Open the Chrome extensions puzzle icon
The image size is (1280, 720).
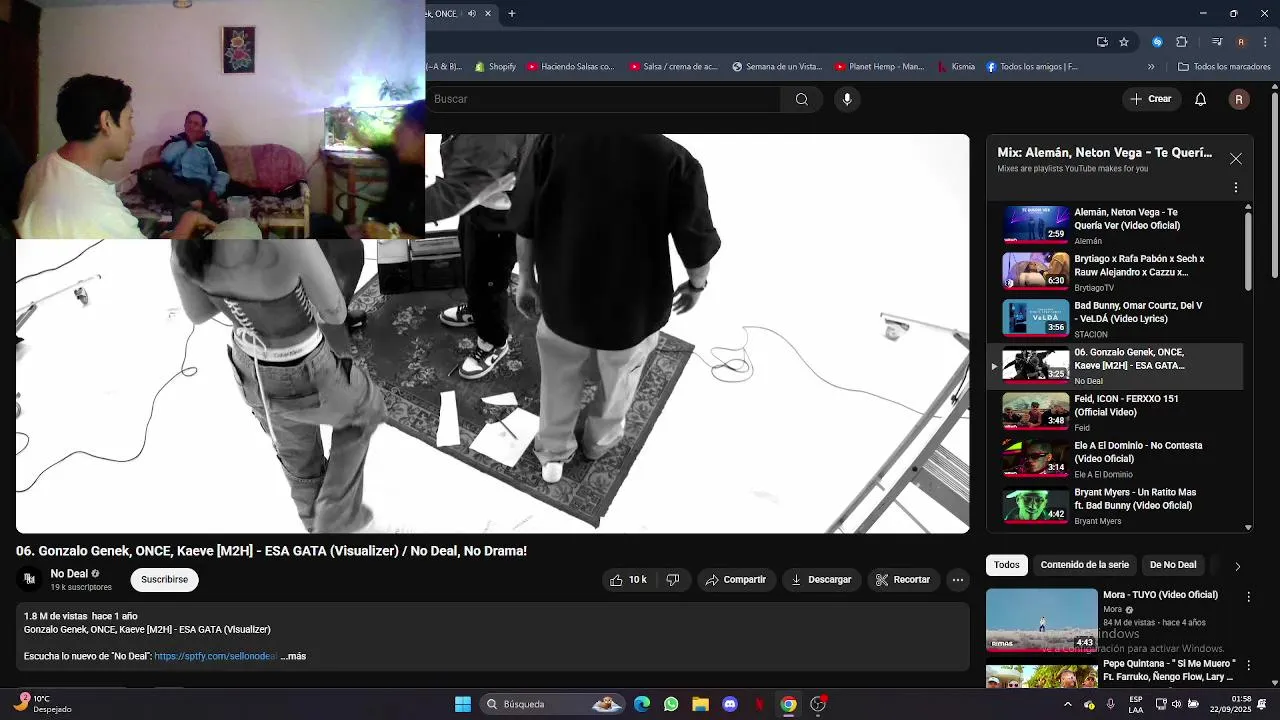(x=1182, y=42)
